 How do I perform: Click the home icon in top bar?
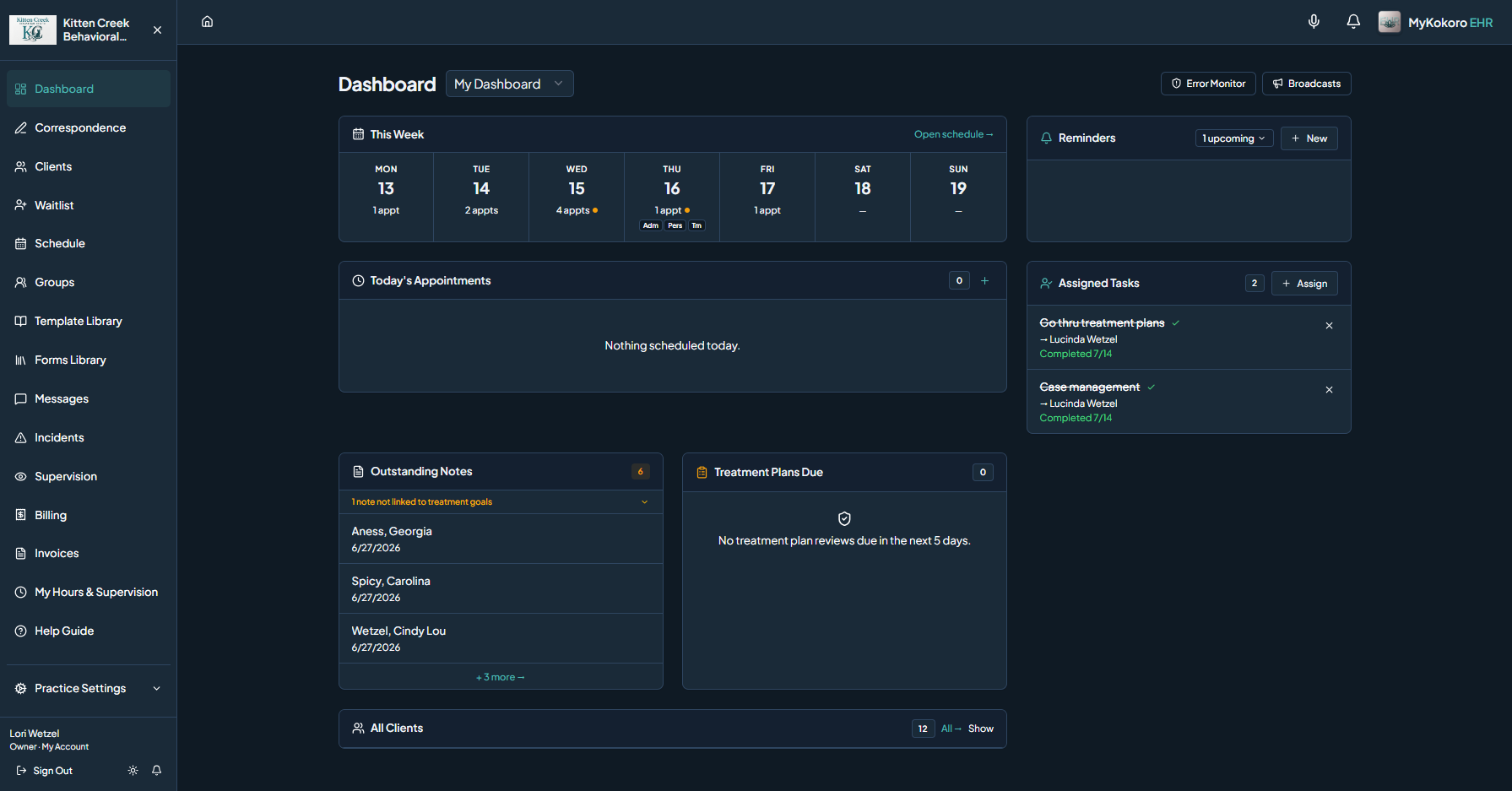(207, 21)
